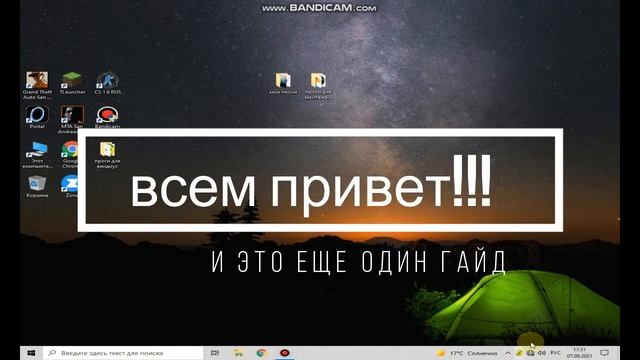
Task: Open Portal game shortcut
Action: coord(37,117)
